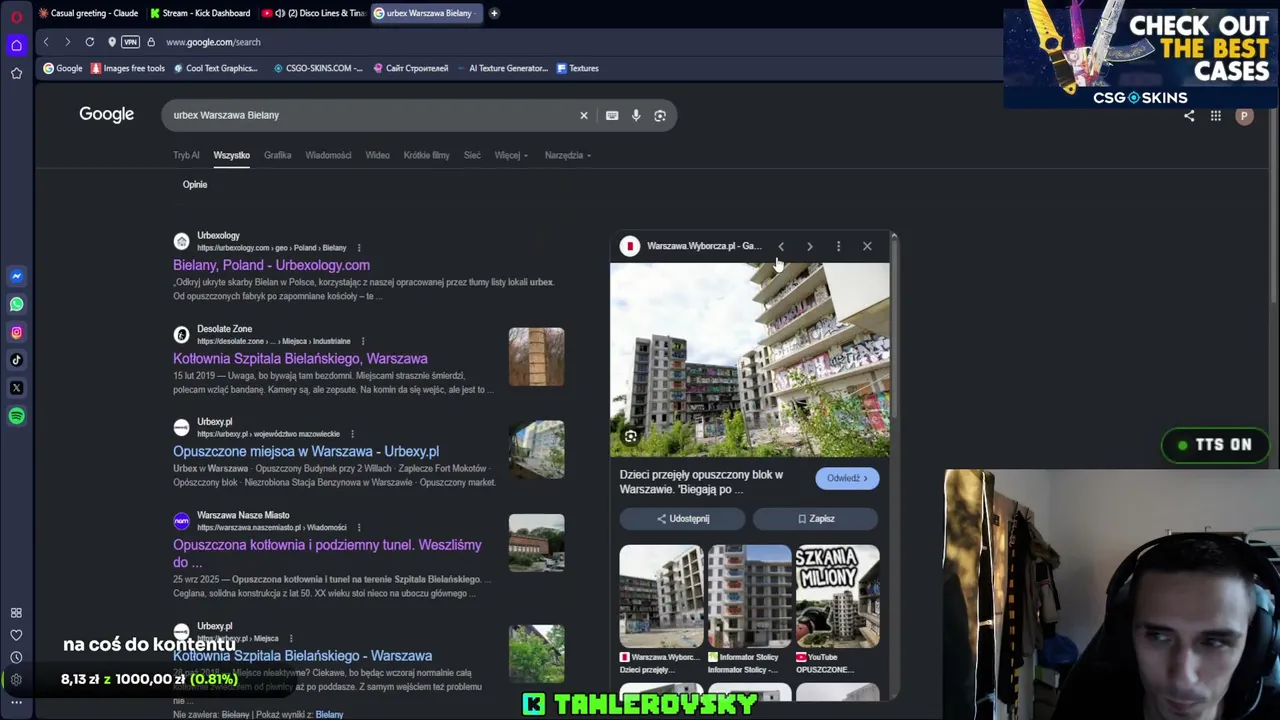Screen dimensions: 1280x720
Task: Reload the current page
Action: [x=90, y=42]
